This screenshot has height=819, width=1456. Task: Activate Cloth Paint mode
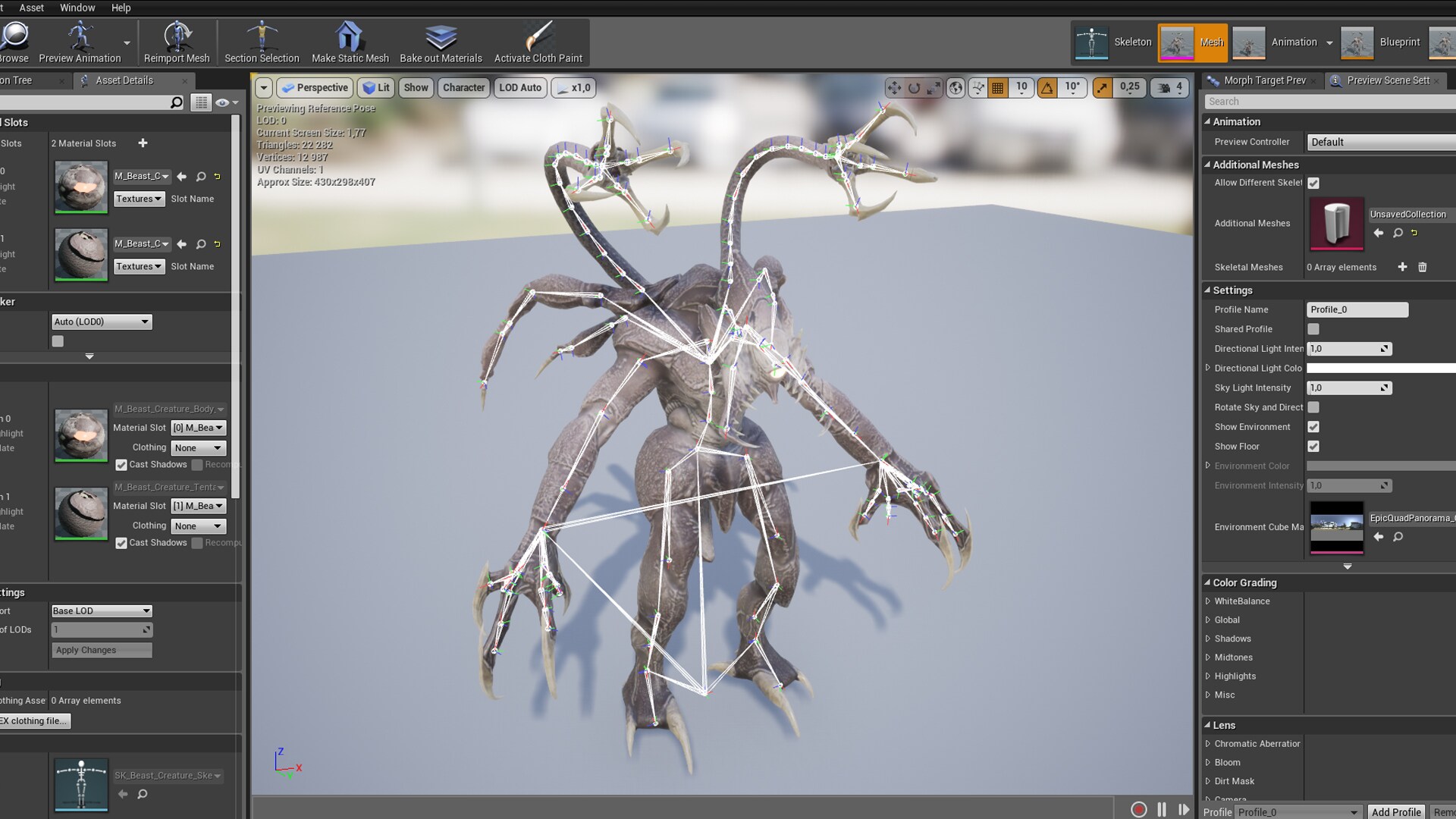point(538,42)
